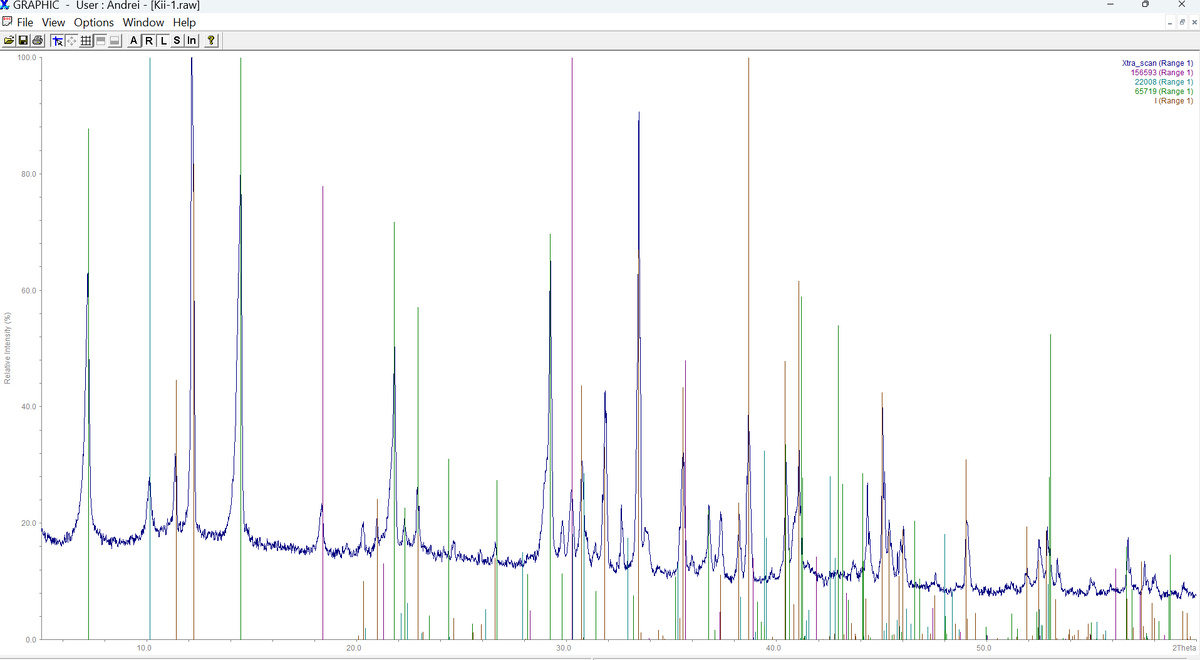Click the L toolbar button

point(163,41)
